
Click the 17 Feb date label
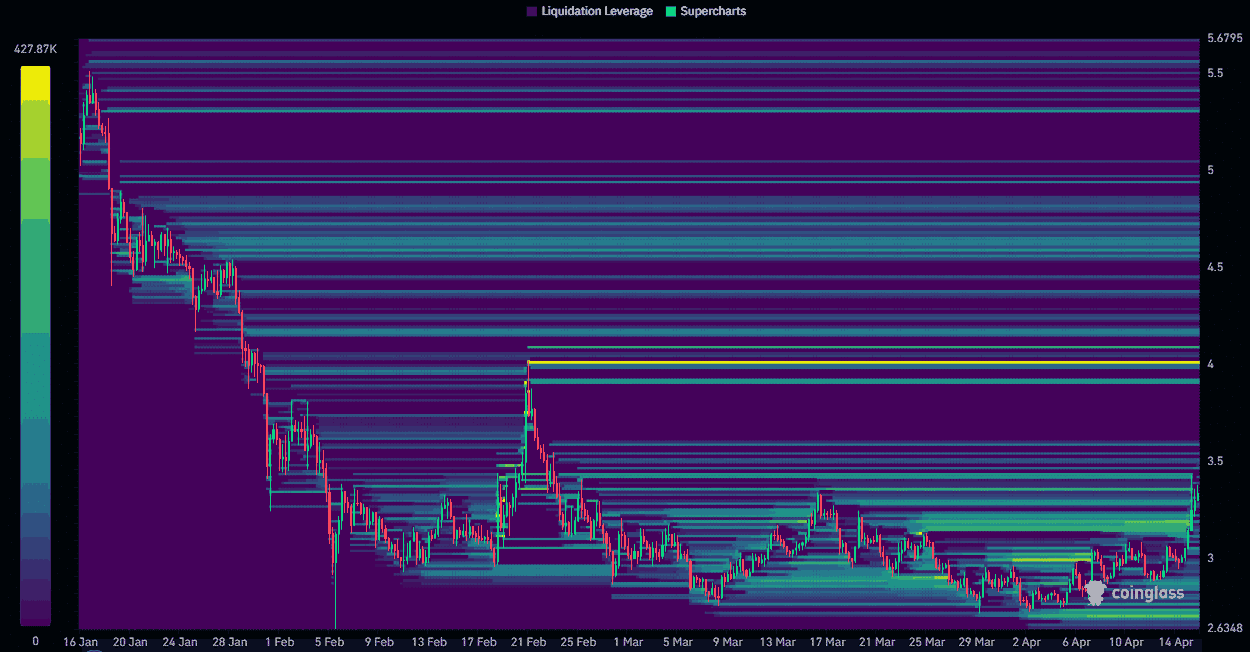point(479,642)
